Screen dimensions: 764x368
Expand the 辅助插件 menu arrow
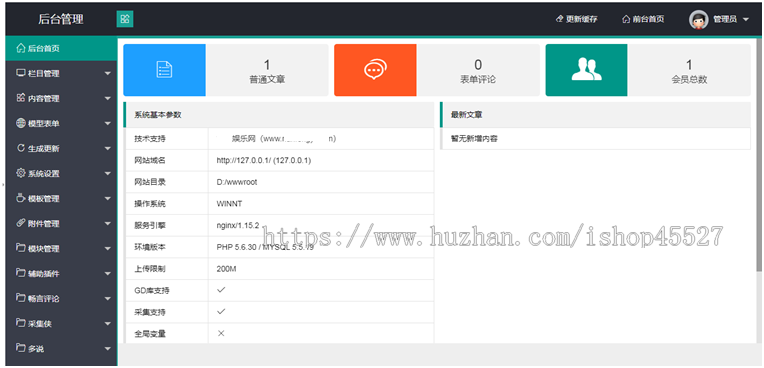(x=108, y=274)
